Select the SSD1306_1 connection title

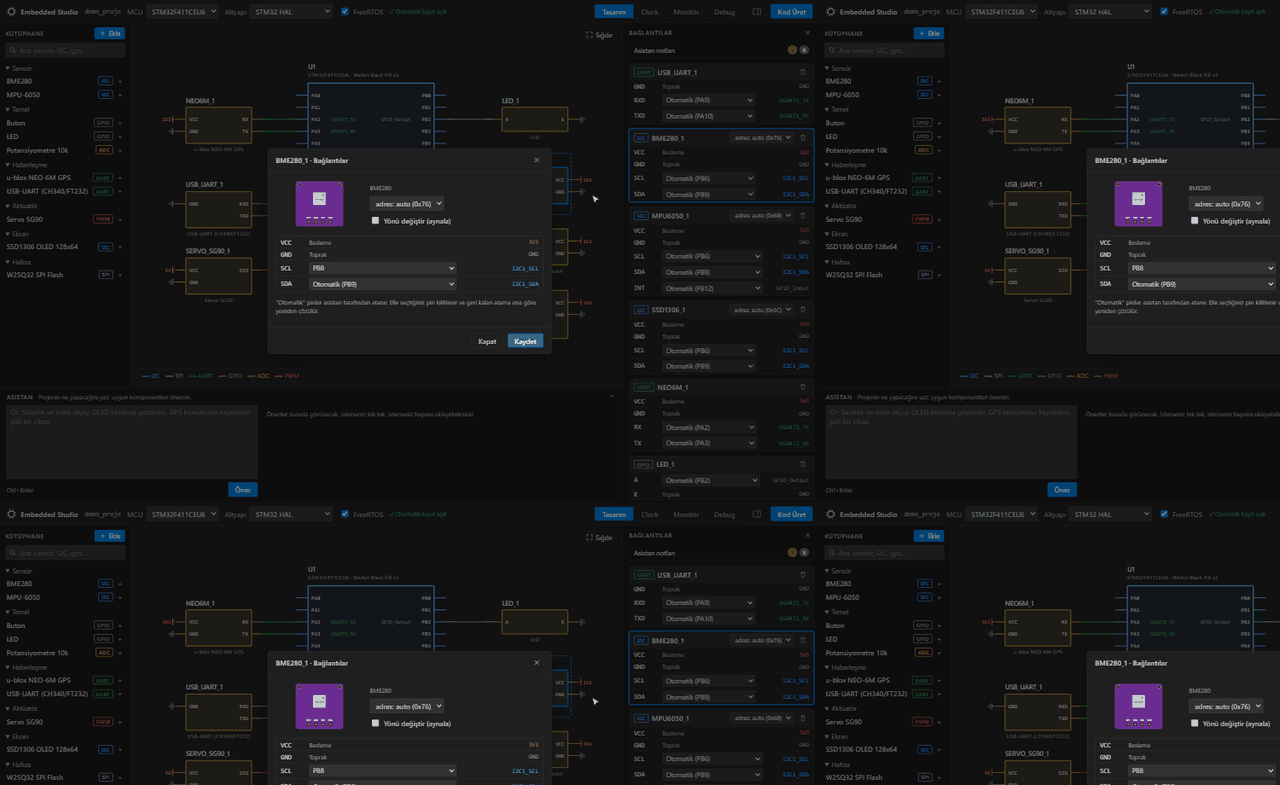[x=668, y=310]
